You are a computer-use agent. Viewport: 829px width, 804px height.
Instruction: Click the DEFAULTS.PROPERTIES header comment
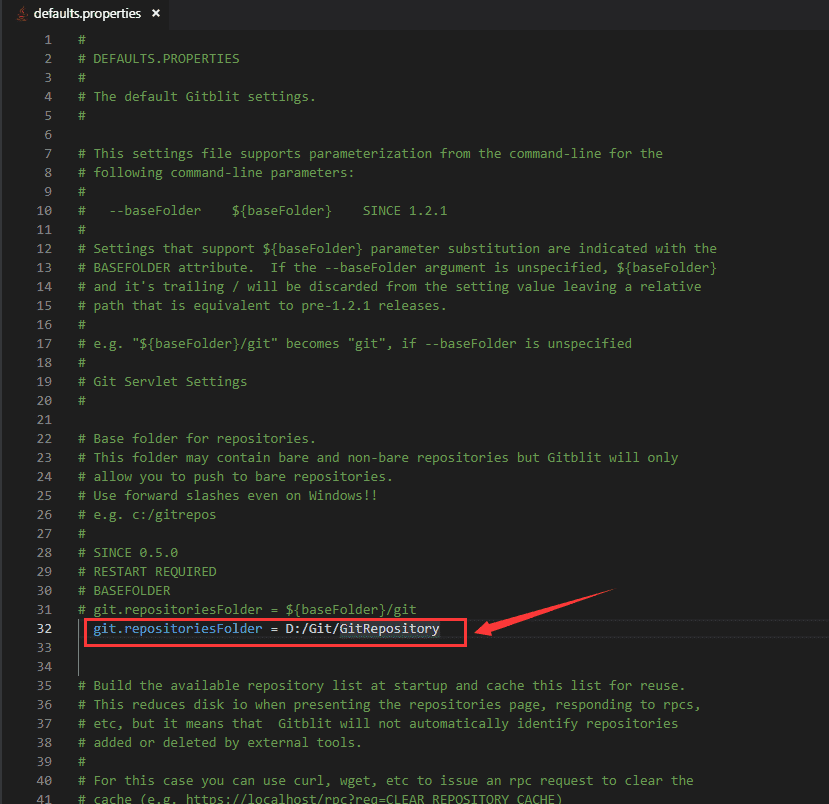(160, 58)
